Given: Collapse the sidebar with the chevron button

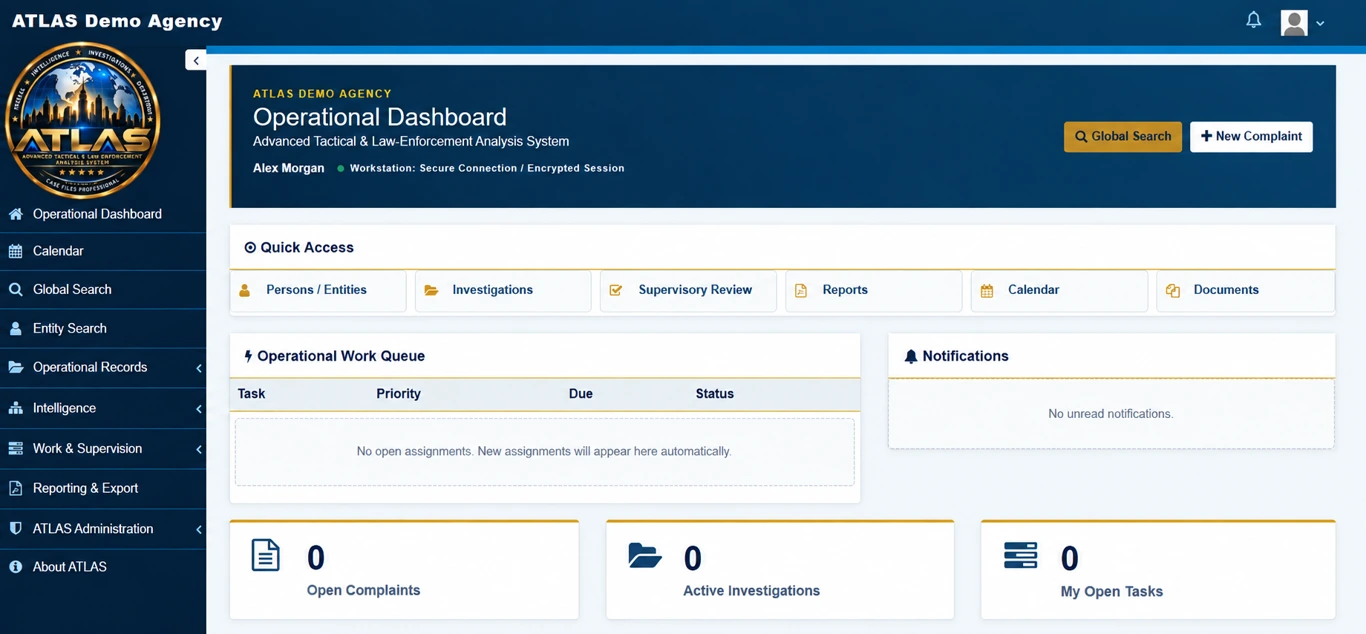Looking at the screenshot, I should [196, 61].
